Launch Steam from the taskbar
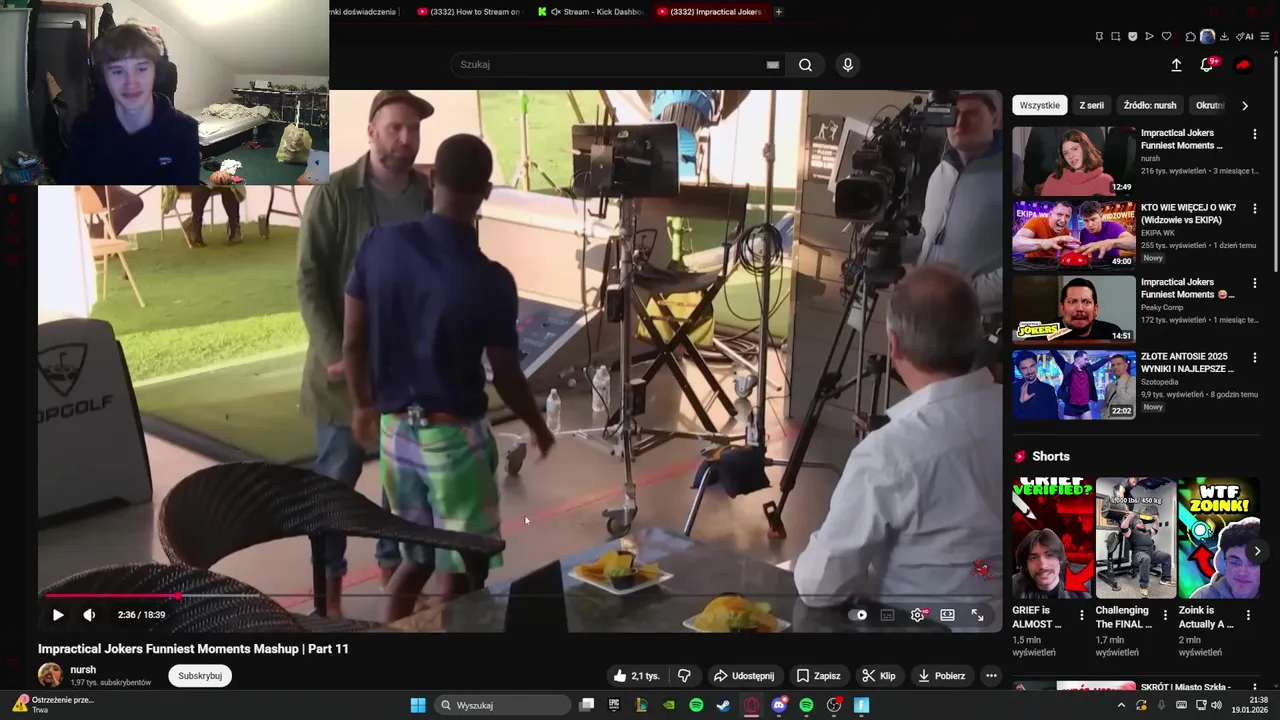This screenshot has height=720, width=1280. pos(723,705)
